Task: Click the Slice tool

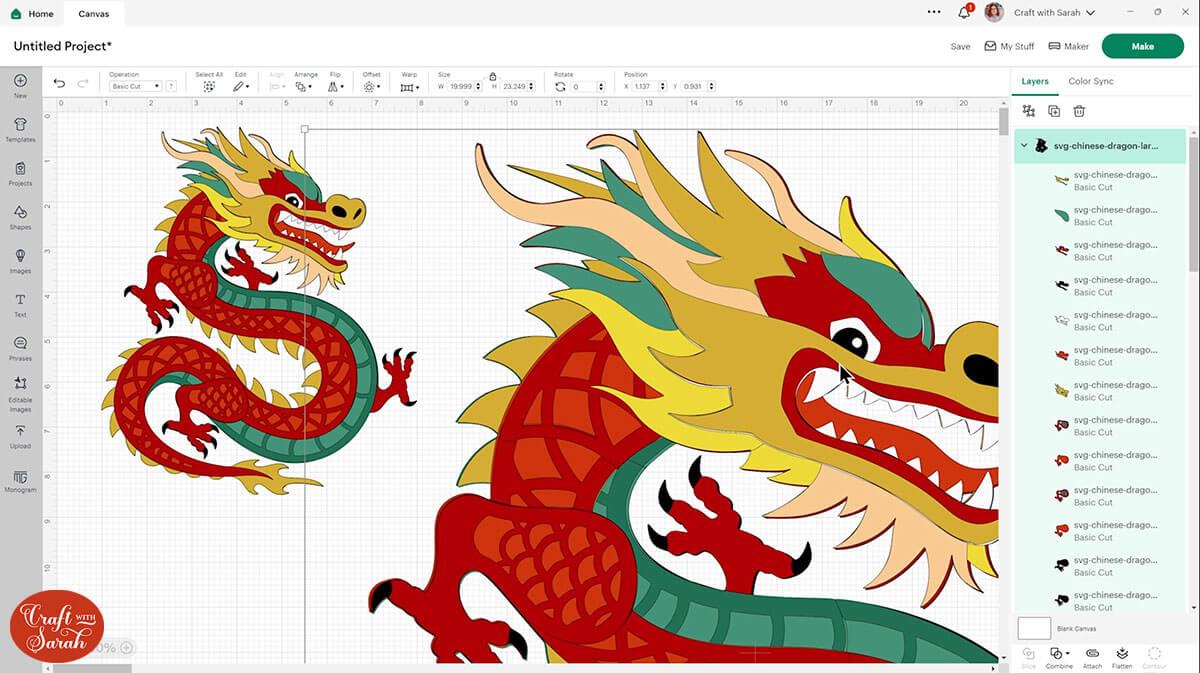Action: tap(1029, 656)
